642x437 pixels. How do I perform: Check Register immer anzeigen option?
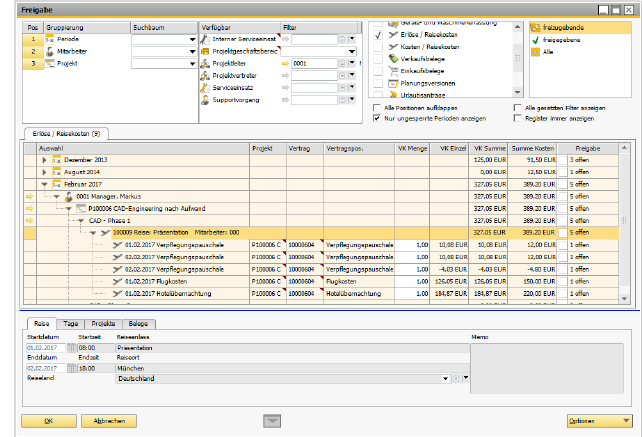point(516,117)
